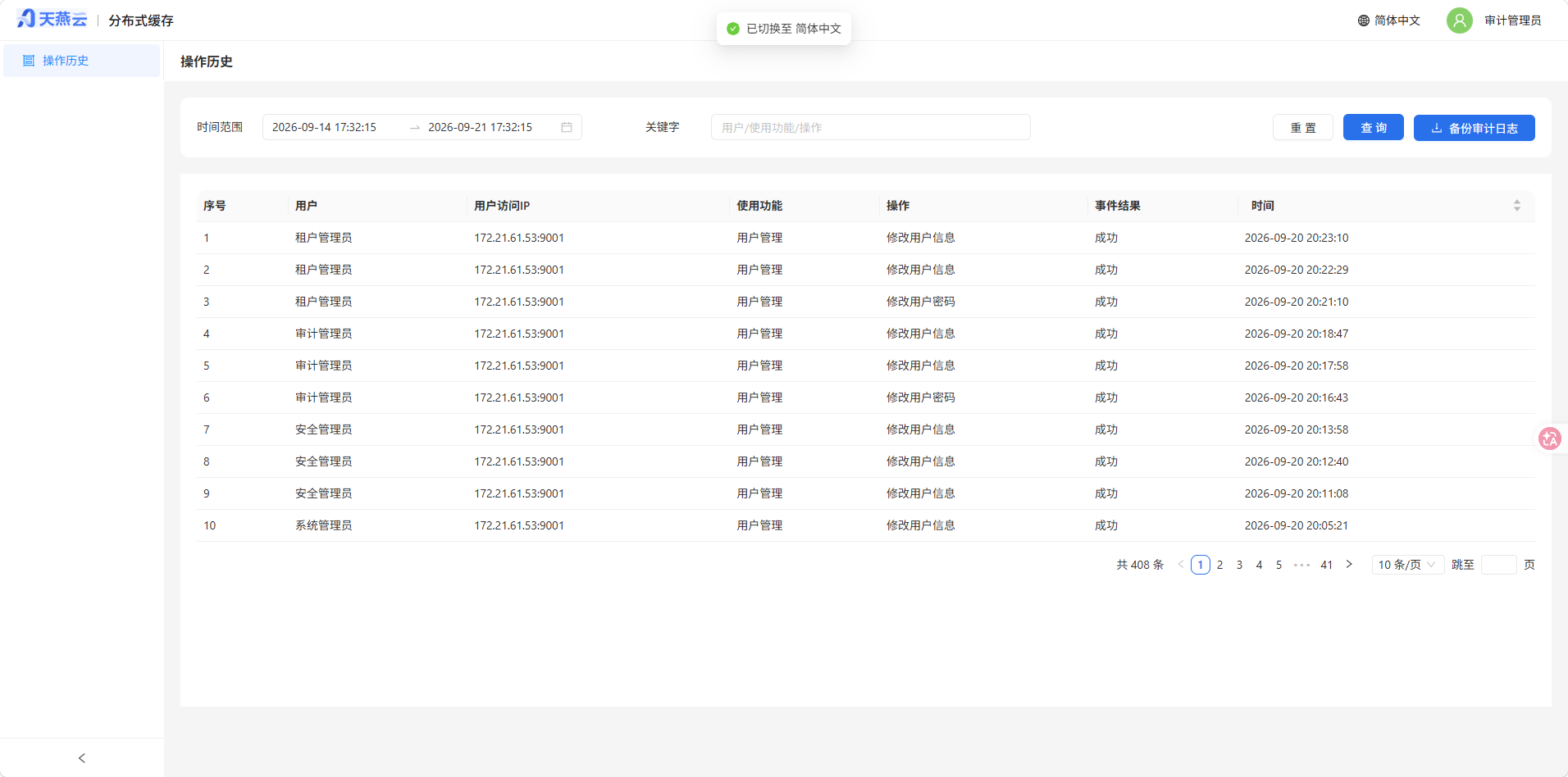Click 安全管理员 in row 7

click(x=324, y=429)
